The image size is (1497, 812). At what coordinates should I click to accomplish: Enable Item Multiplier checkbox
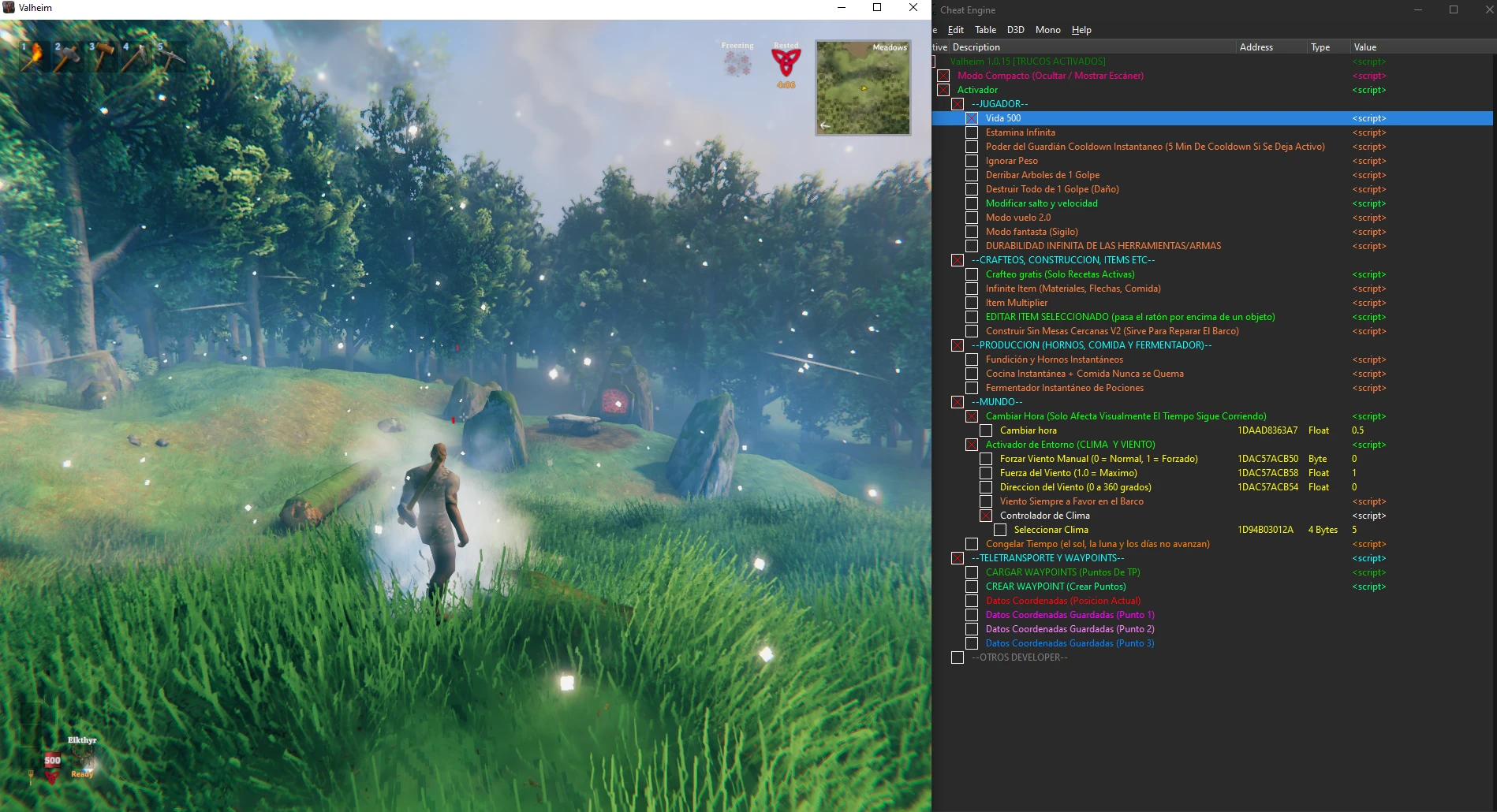point(972,303)
